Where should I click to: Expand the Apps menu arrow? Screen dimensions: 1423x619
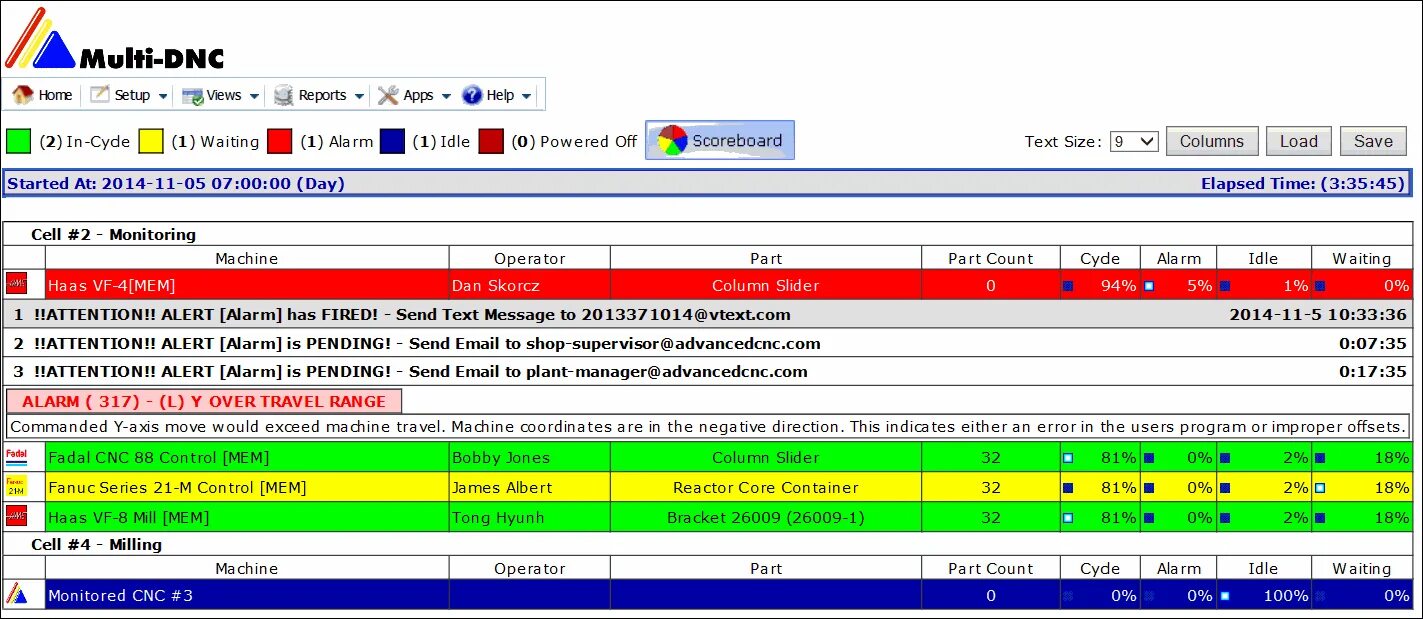tap(446, 96)
